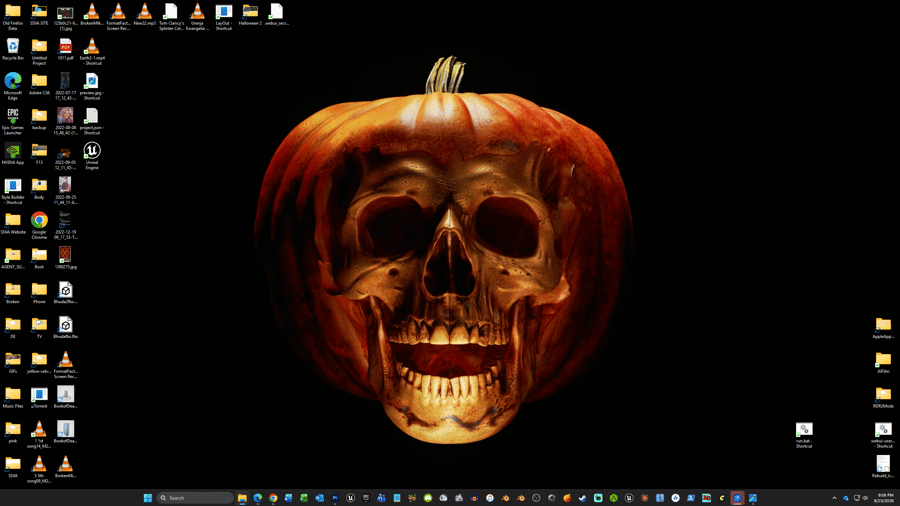Select the webui_secr file icon

click(277, 15)
